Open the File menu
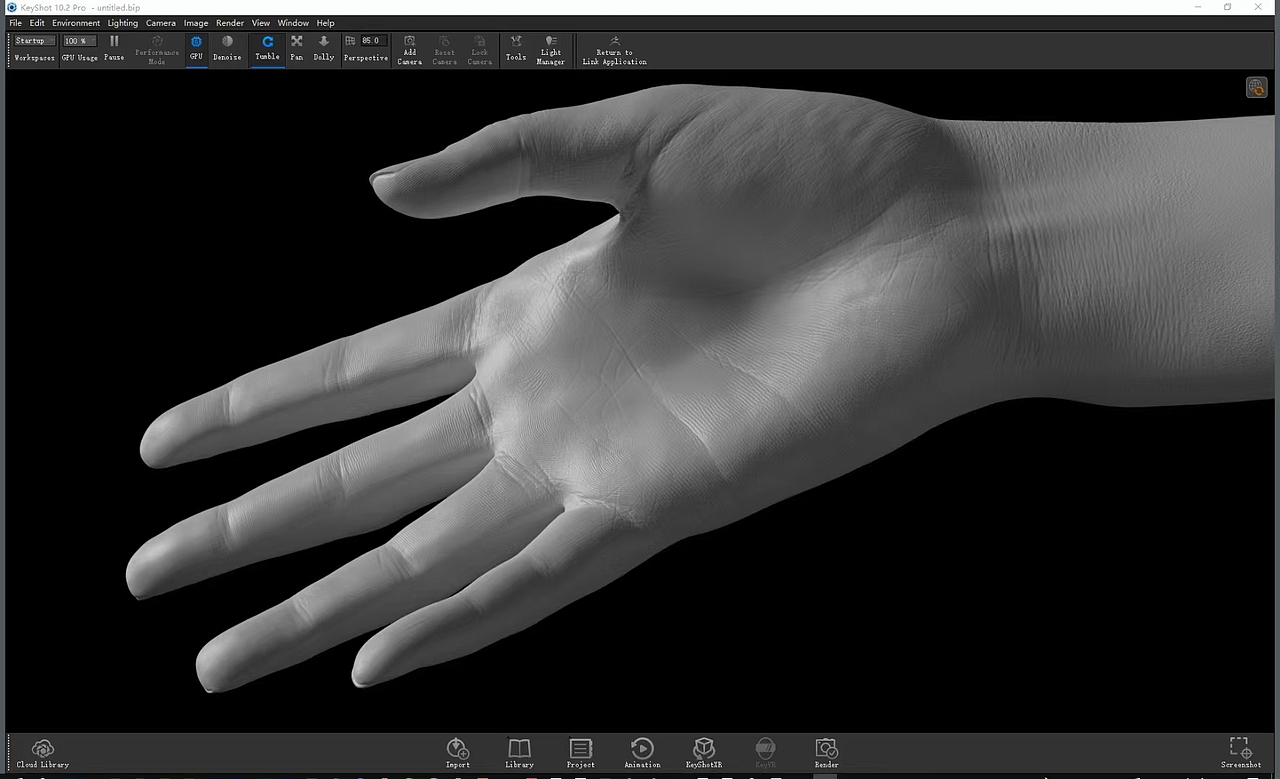 pos(15,23)
